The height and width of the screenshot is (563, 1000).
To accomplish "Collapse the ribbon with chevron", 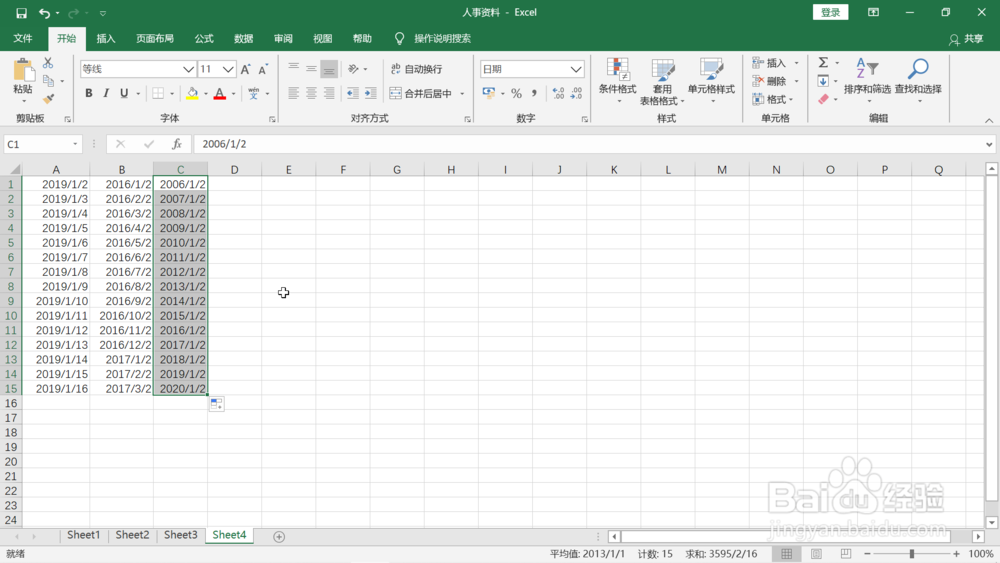I will [989, 120].
